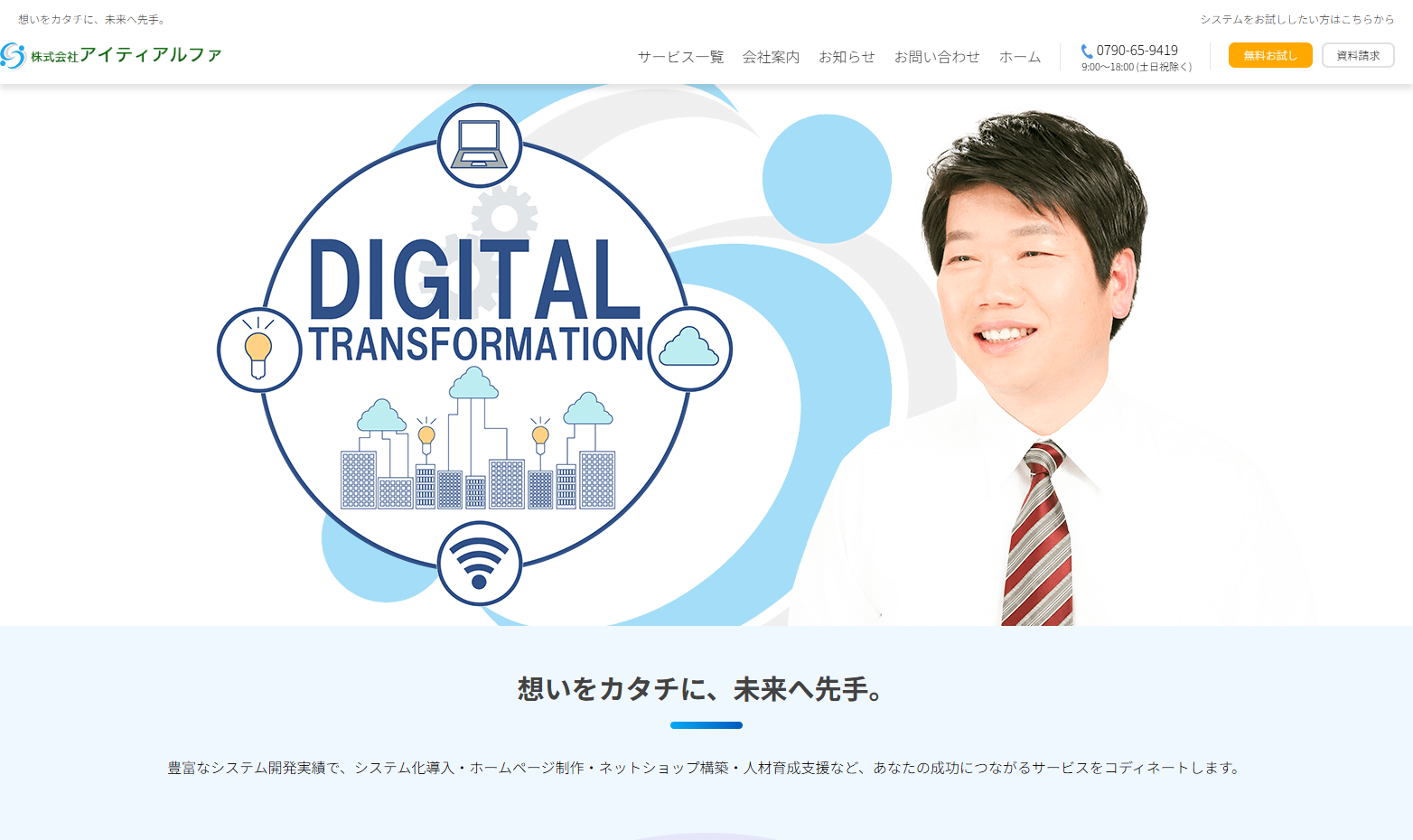This screenshot has width=1413, height=840.
Task: Click the laptop icon on the circle
Action: click(x=480, y=145)
